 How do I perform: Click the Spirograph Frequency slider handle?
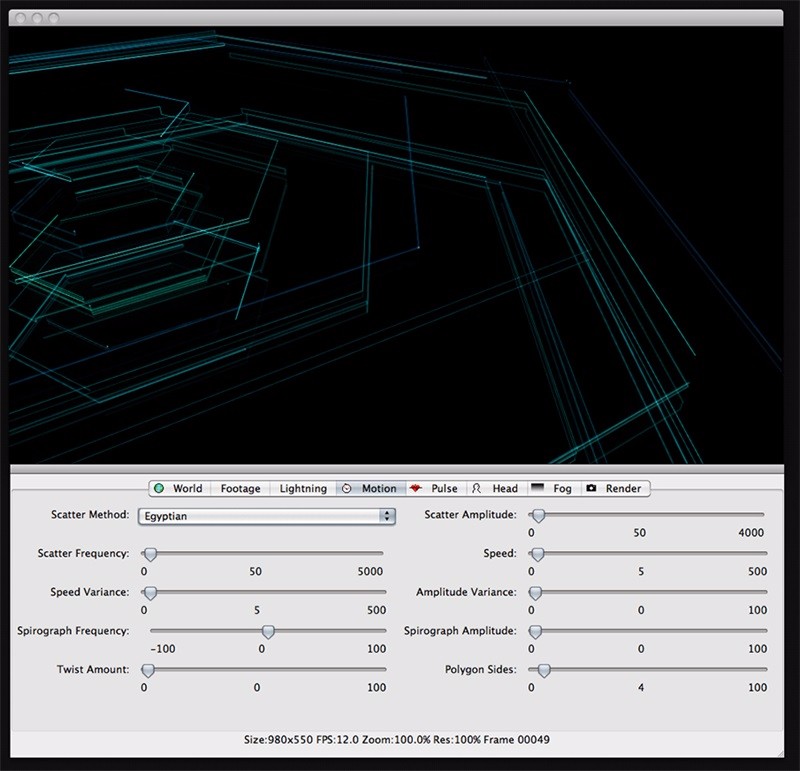(268, 632)
